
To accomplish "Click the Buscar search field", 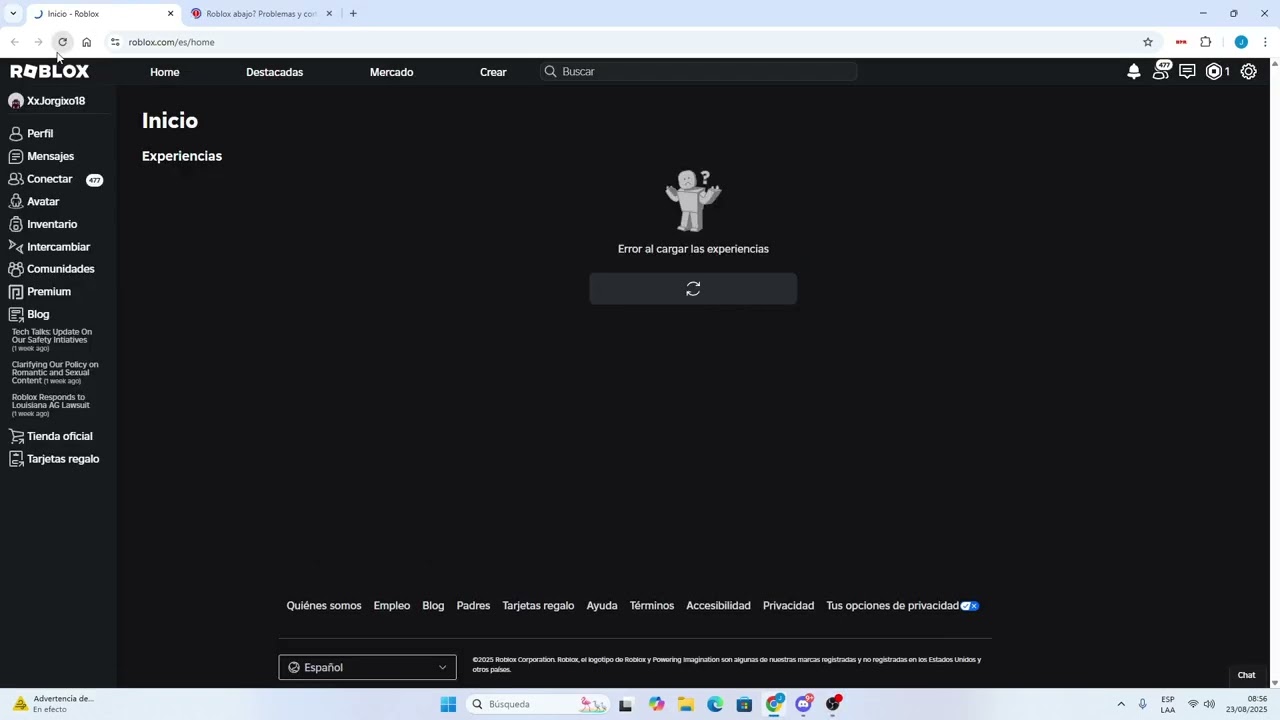I will tap(699, 72).
